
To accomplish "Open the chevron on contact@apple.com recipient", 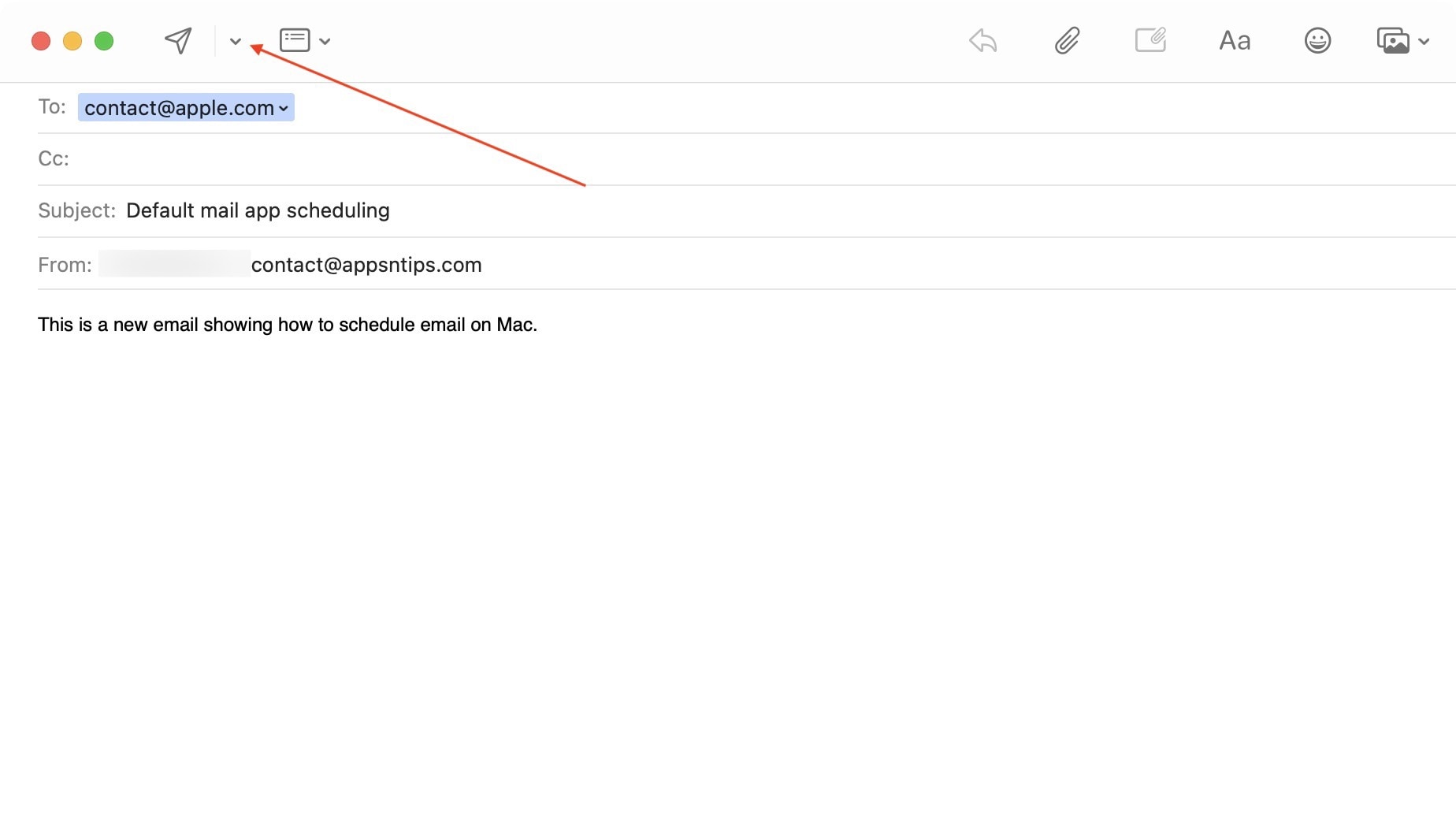I will 284,109.
